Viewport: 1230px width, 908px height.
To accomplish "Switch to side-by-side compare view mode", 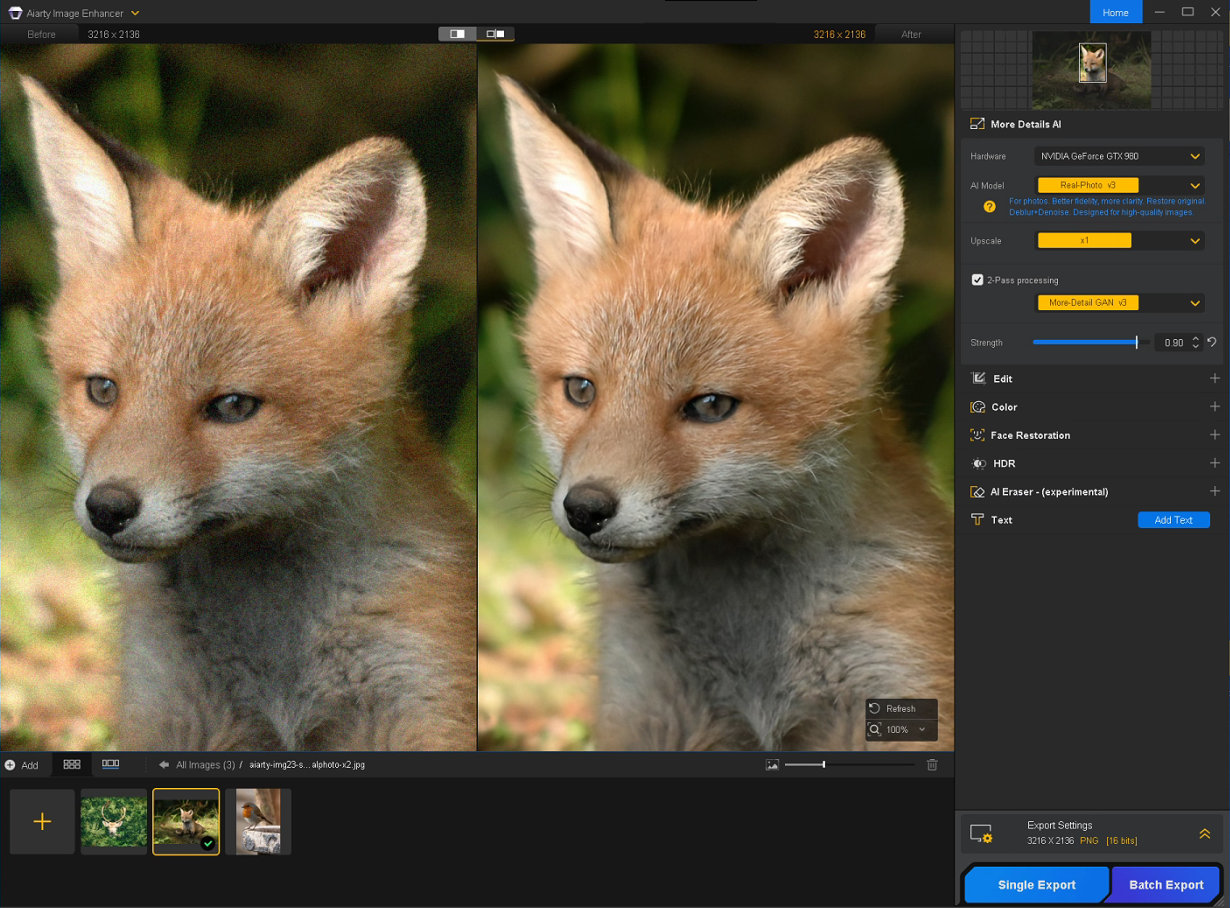I will click(495, 34).
